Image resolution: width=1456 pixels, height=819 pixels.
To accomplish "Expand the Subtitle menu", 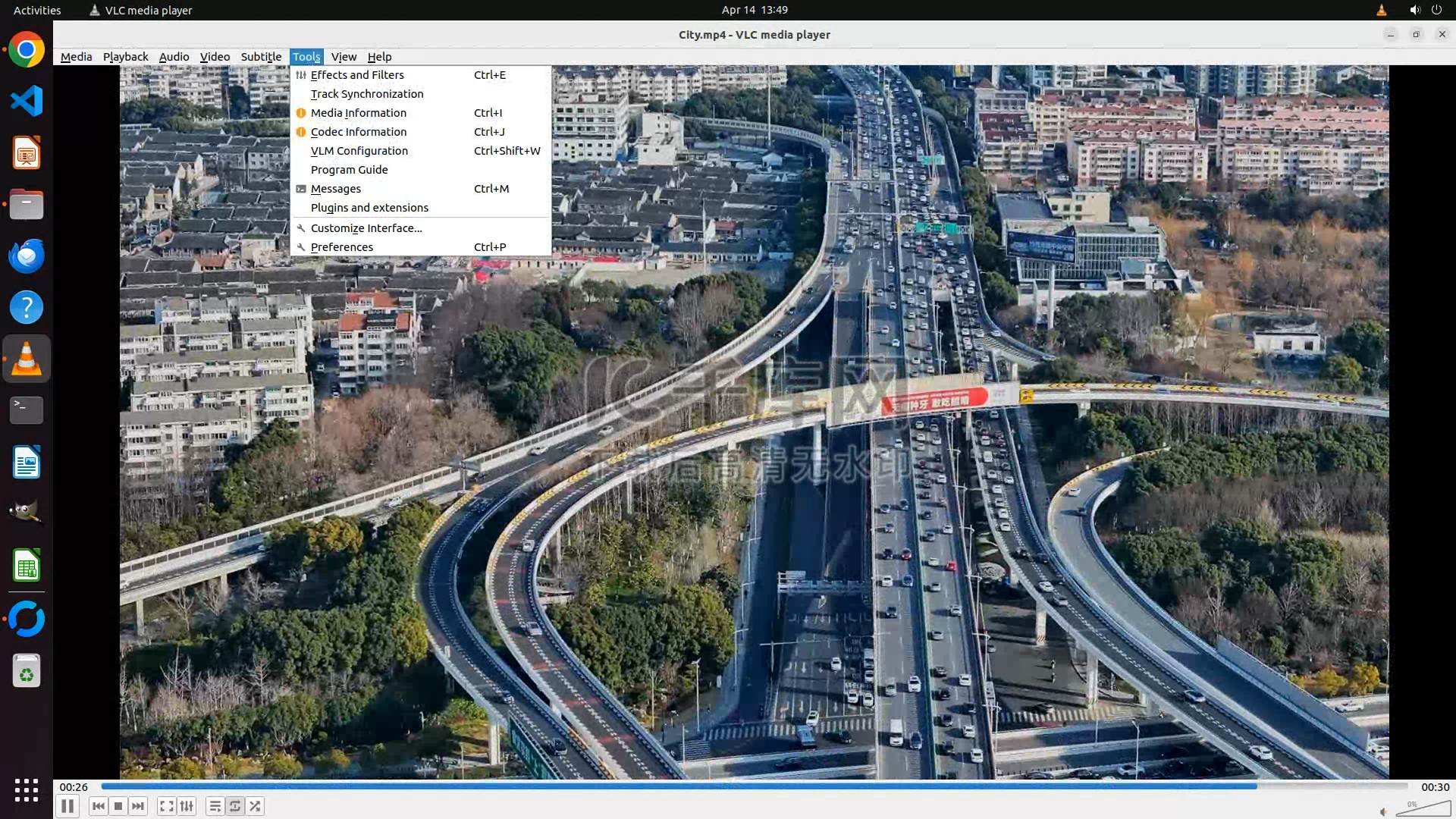I will [x=261, y=57].
